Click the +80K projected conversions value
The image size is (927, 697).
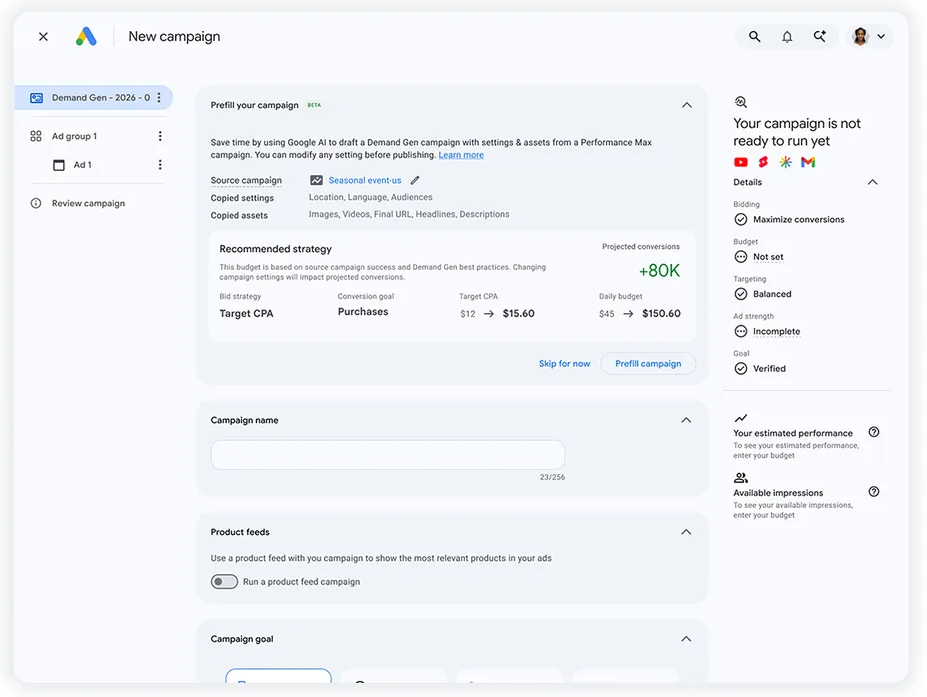click(659, 271)
